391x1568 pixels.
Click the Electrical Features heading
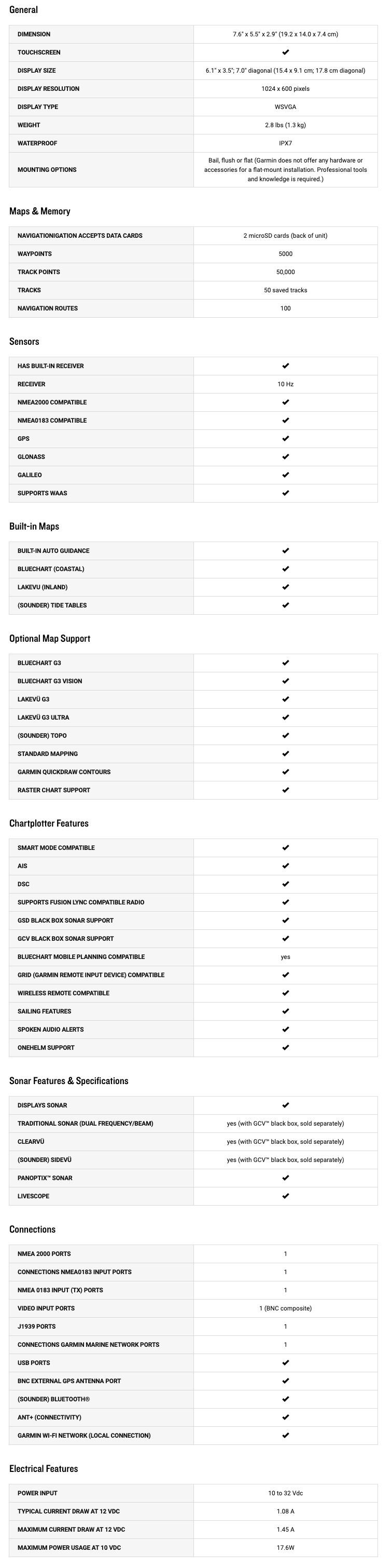(43, 1468)
